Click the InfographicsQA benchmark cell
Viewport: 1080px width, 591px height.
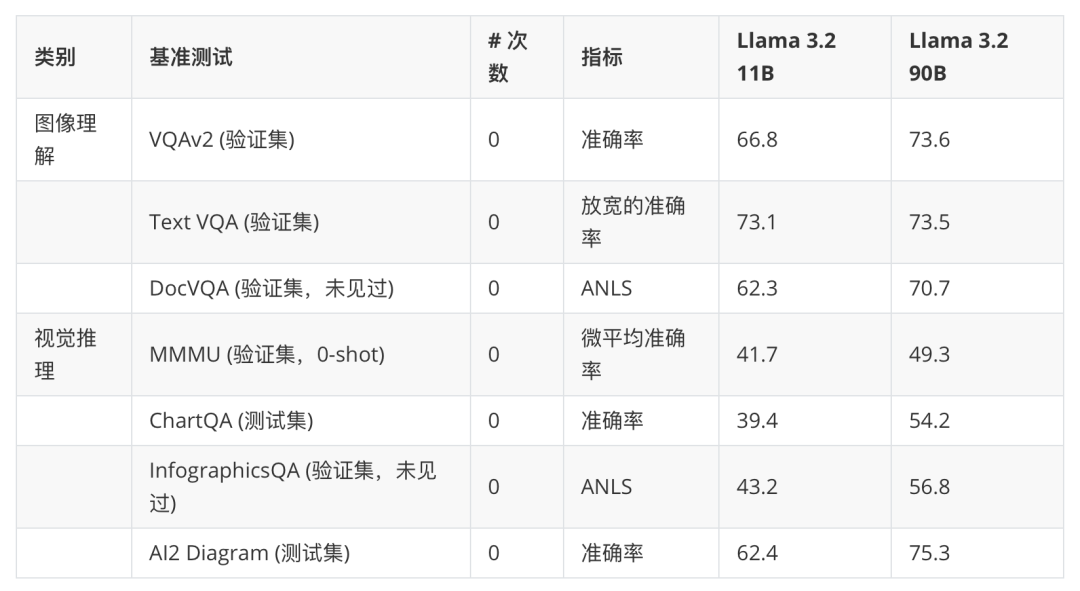[292, 486]
